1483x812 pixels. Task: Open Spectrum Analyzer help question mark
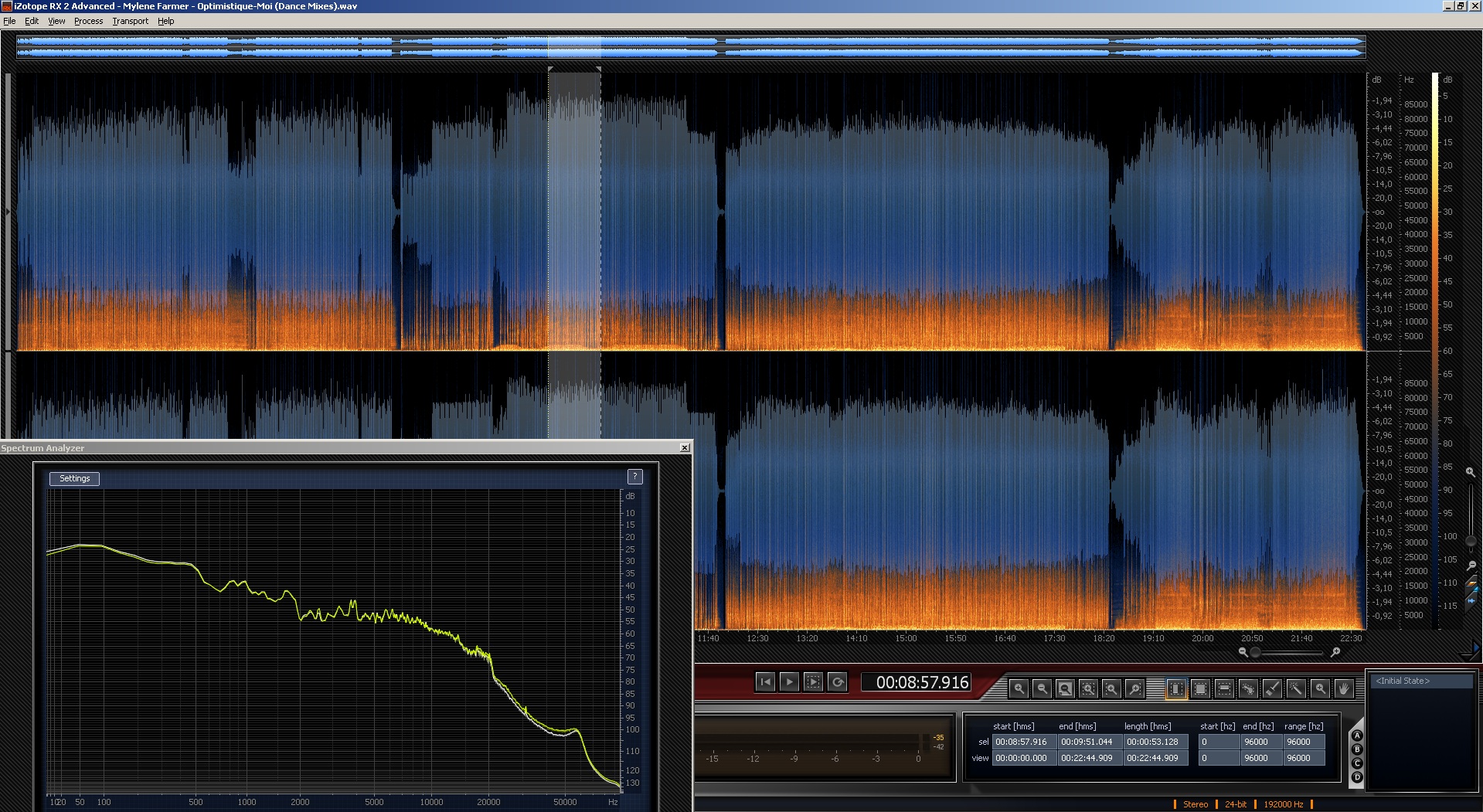pos(634,477)
